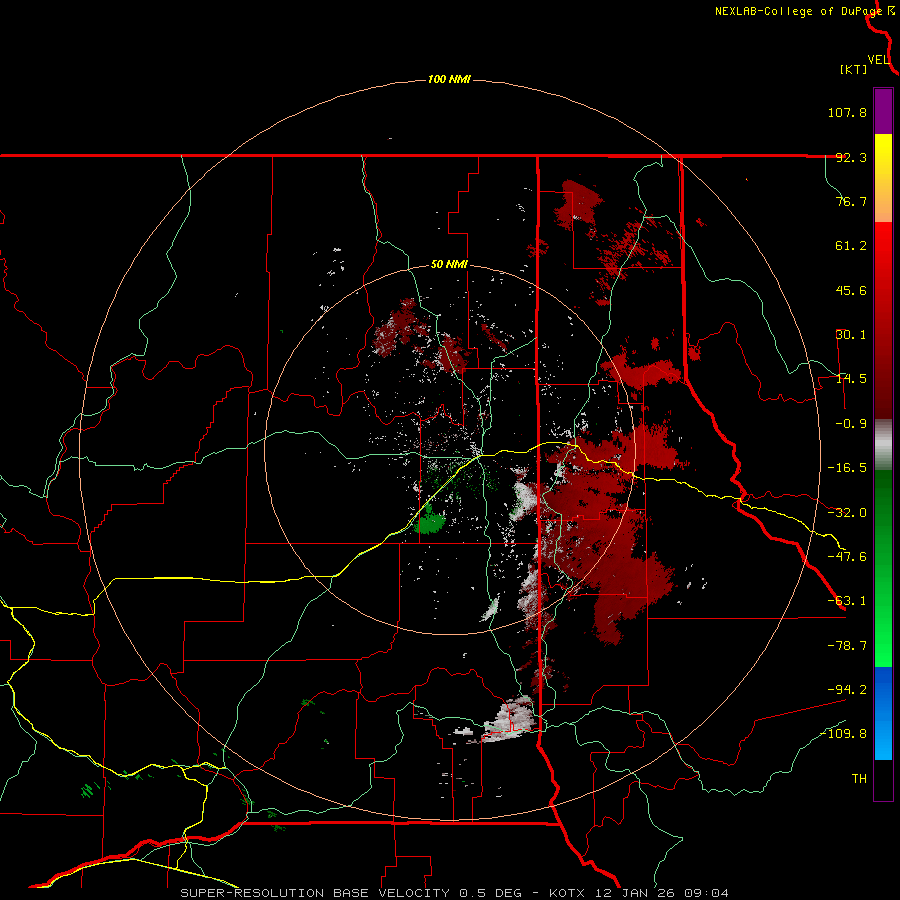Viewport: 900px width, 900px height.
Task: Click the SUPER-RESOLUTION BASE VELOCITY caption text
Action: click(x=454, y=893)
